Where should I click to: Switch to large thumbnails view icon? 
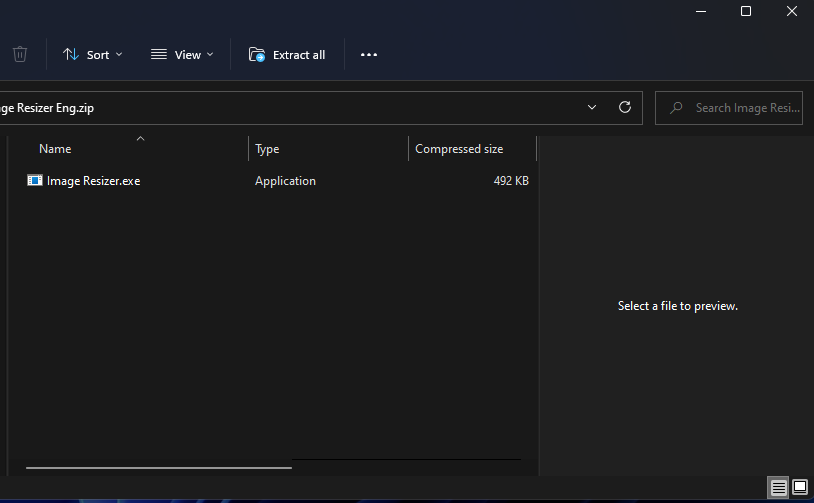(800, 487)
